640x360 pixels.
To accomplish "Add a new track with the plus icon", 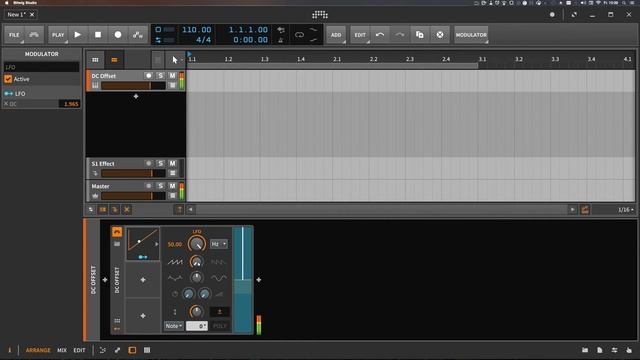I will point(136,96).
